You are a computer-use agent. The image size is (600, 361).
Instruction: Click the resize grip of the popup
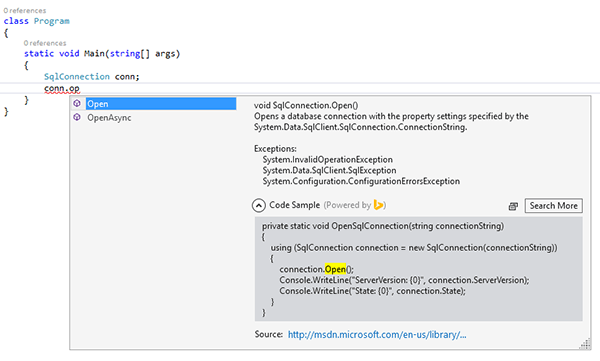click(x=585, y=344)
